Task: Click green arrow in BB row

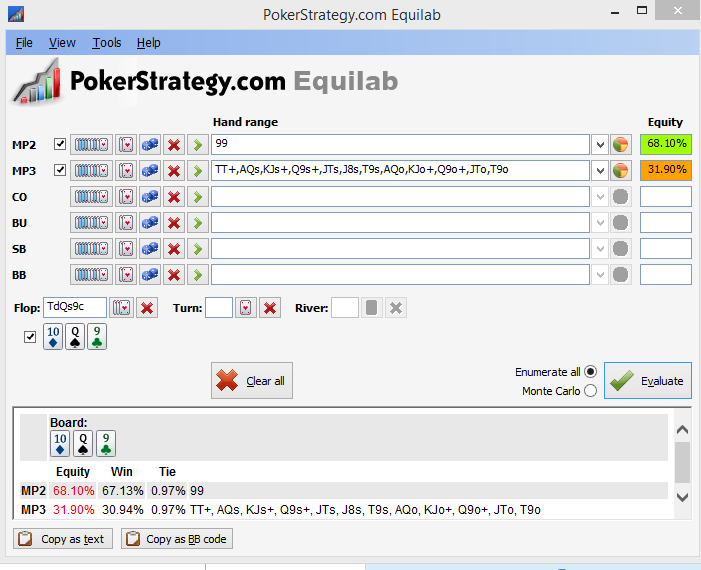Action: tap(198, 274)
